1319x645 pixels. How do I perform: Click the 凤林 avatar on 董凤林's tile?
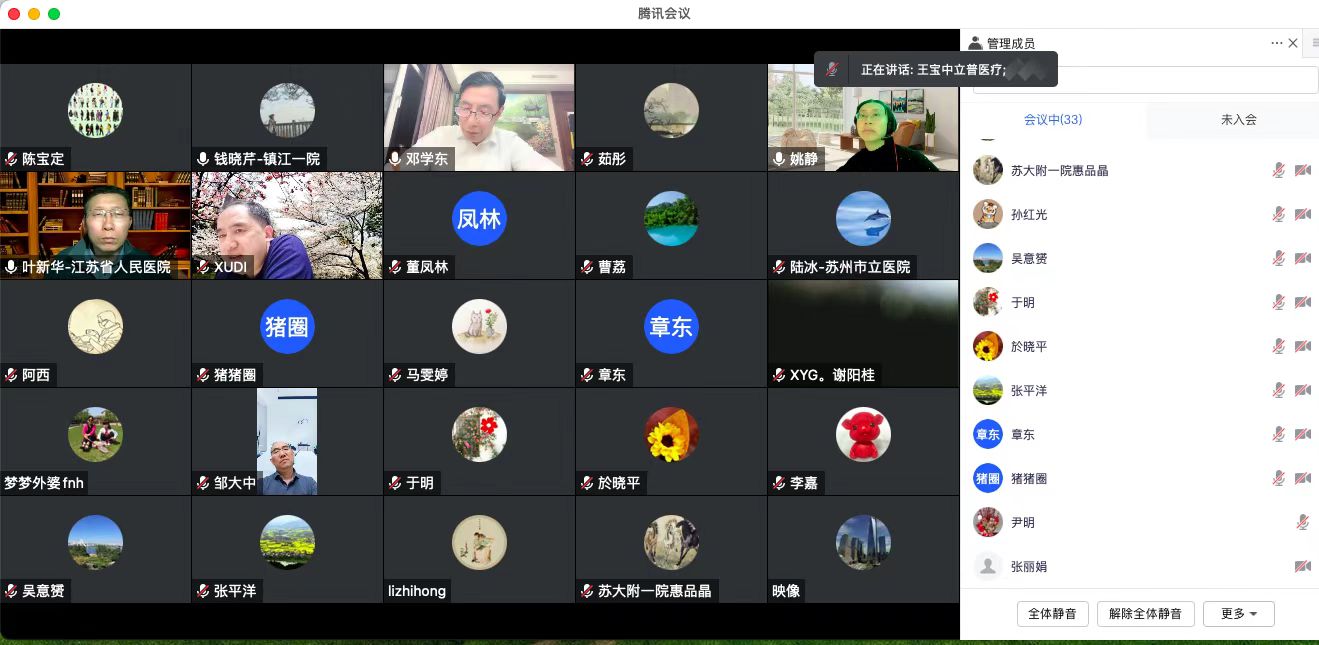479,218
